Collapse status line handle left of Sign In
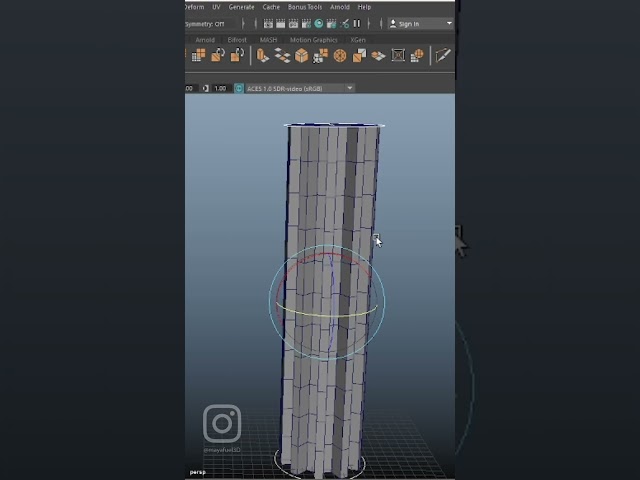Viewport: 640px width, 480px height. tap(381, 24)
